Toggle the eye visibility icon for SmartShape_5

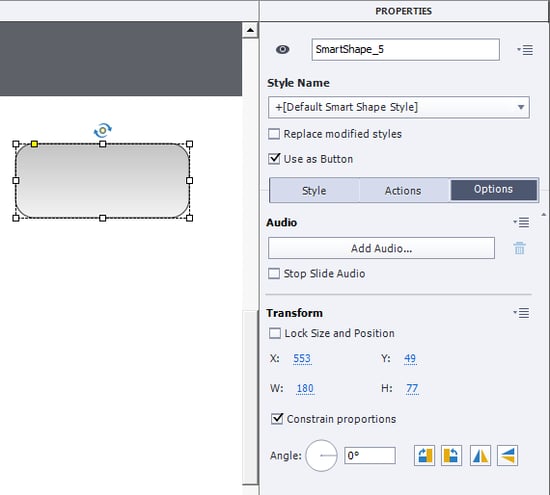pyautogui.click(x=282, y=49)
